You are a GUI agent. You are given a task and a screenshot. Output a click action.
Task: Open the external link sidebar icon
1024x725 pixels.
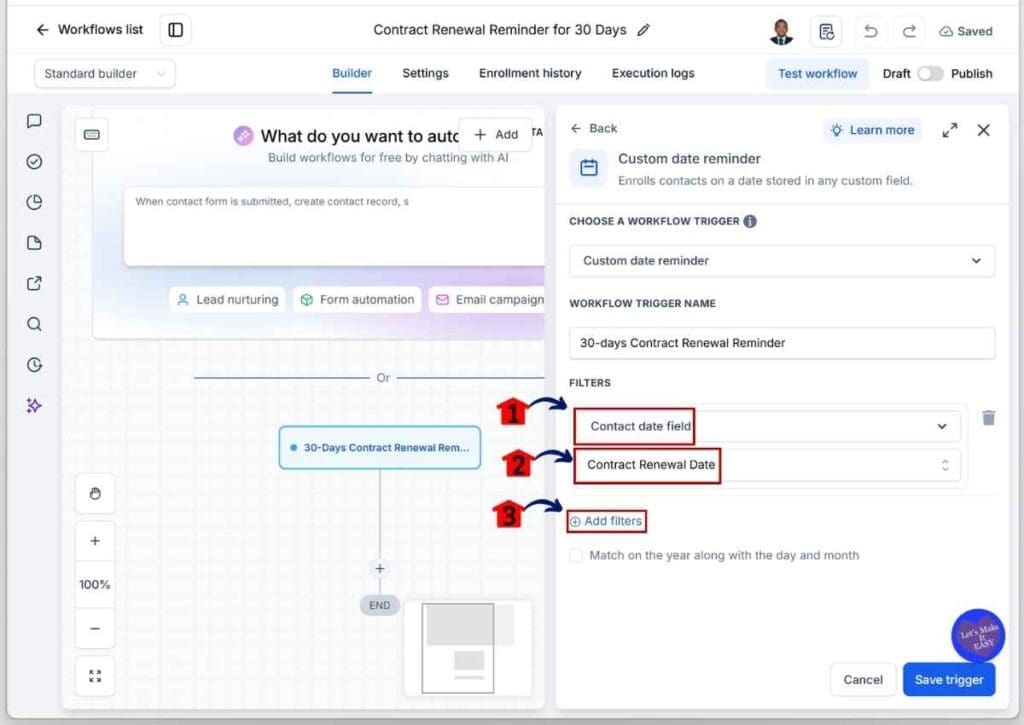pyautogui.click(x=35, y=283)
